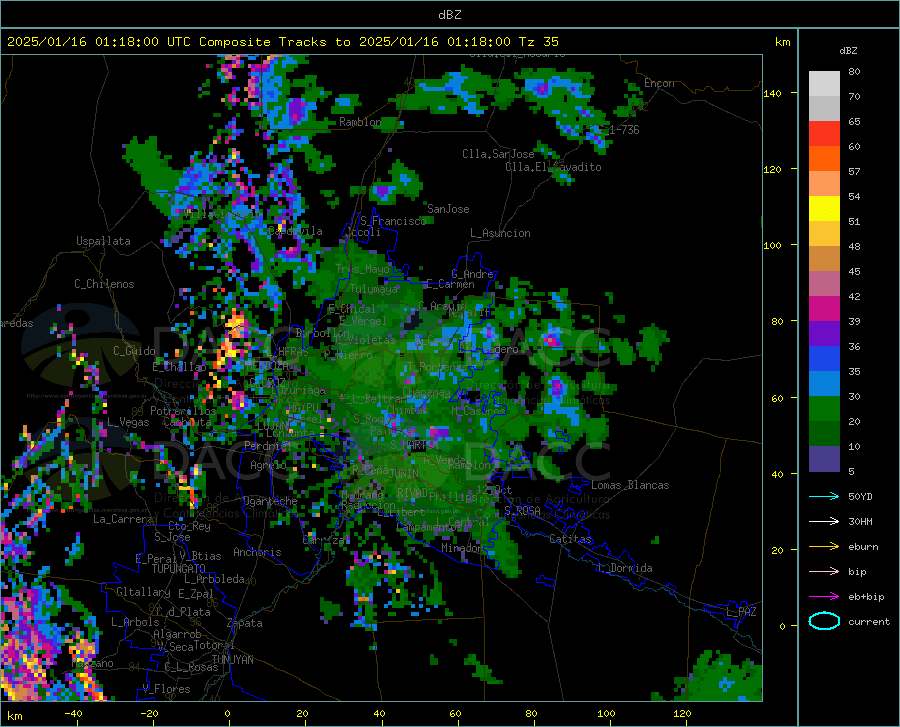This screenshot has width=900, height=727.
Task: Pick the light blue swatch in dBZ scale
Action: click(x=824, y=384)
